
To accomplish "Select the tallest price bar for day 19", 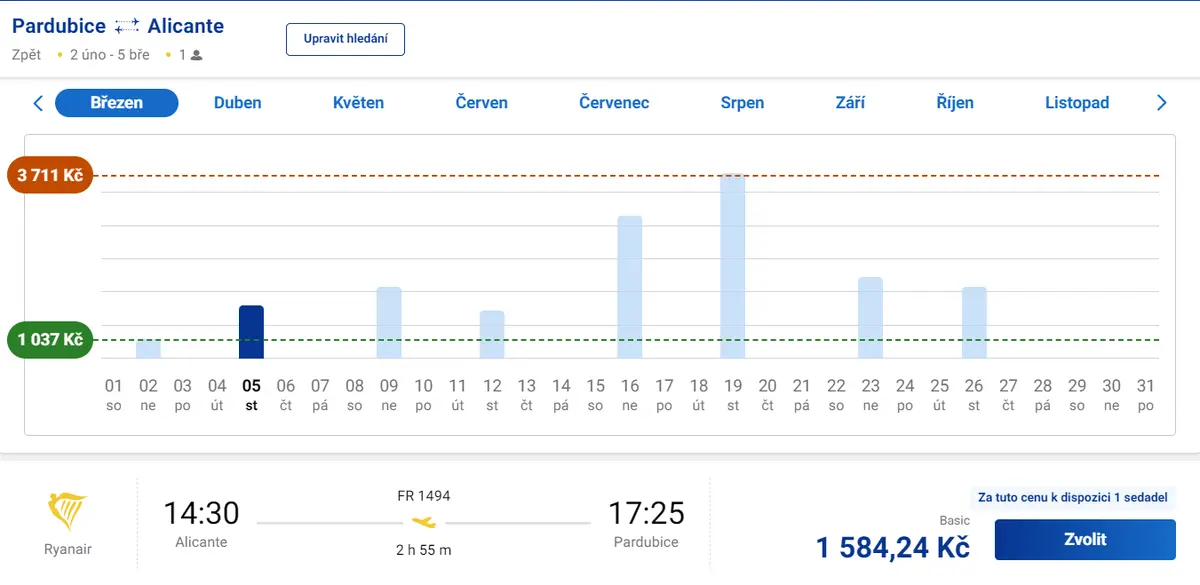I will pyautogui.click(x=733, y=266).
